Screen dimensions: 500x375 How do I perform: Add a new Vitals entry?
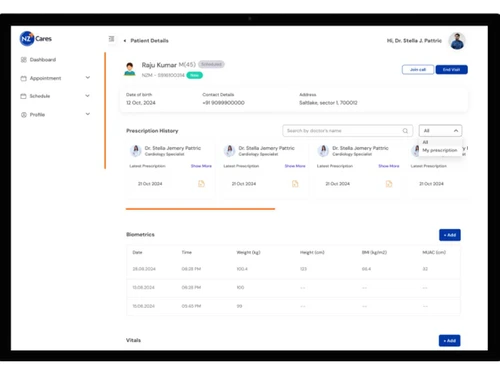pos(449,341)
